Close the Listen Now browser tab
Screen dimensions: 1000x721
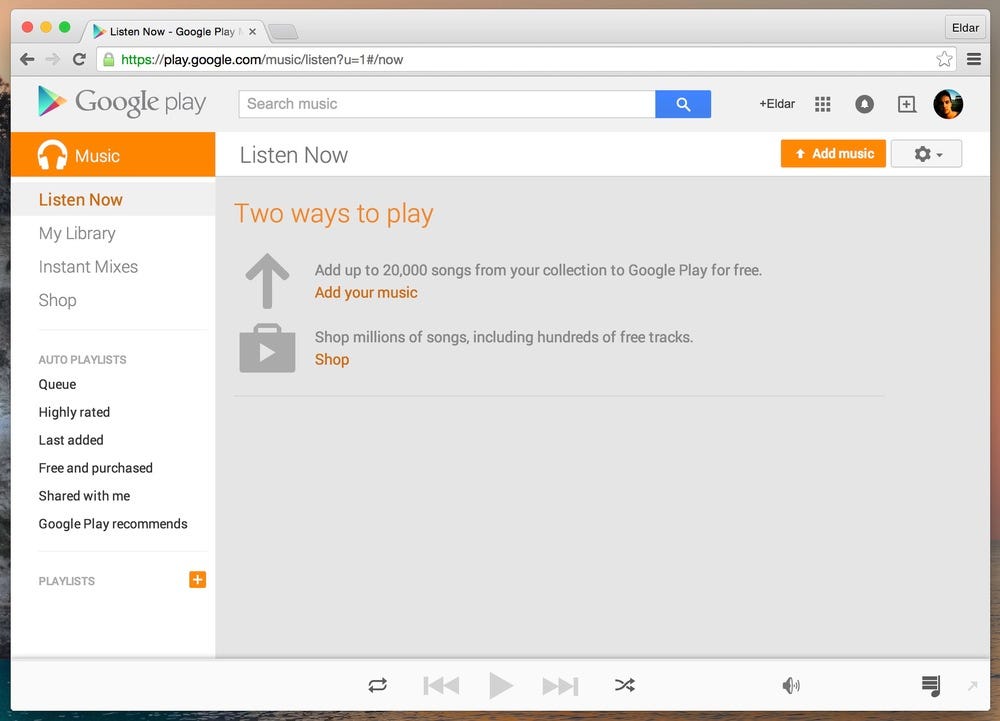coord(253,31)
